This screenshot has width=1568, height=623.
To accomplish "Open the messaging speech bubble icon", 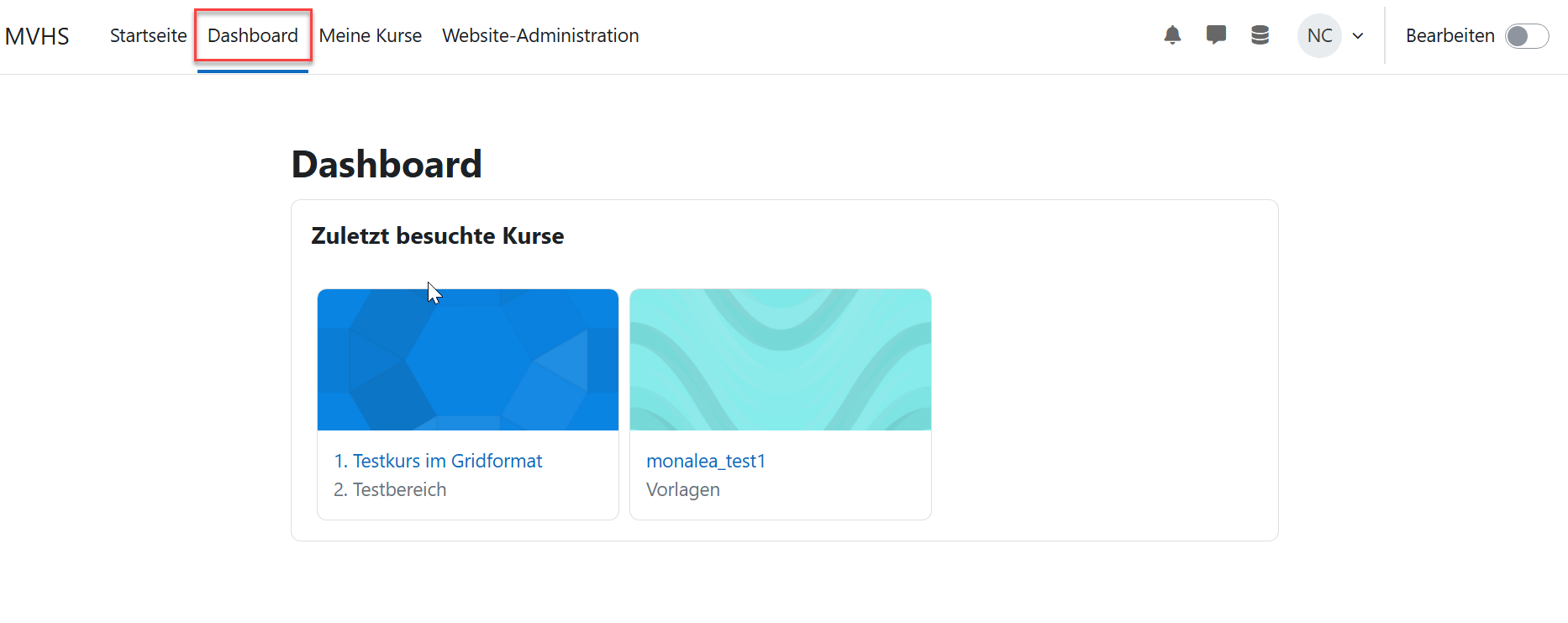I will pos(1216,35).
